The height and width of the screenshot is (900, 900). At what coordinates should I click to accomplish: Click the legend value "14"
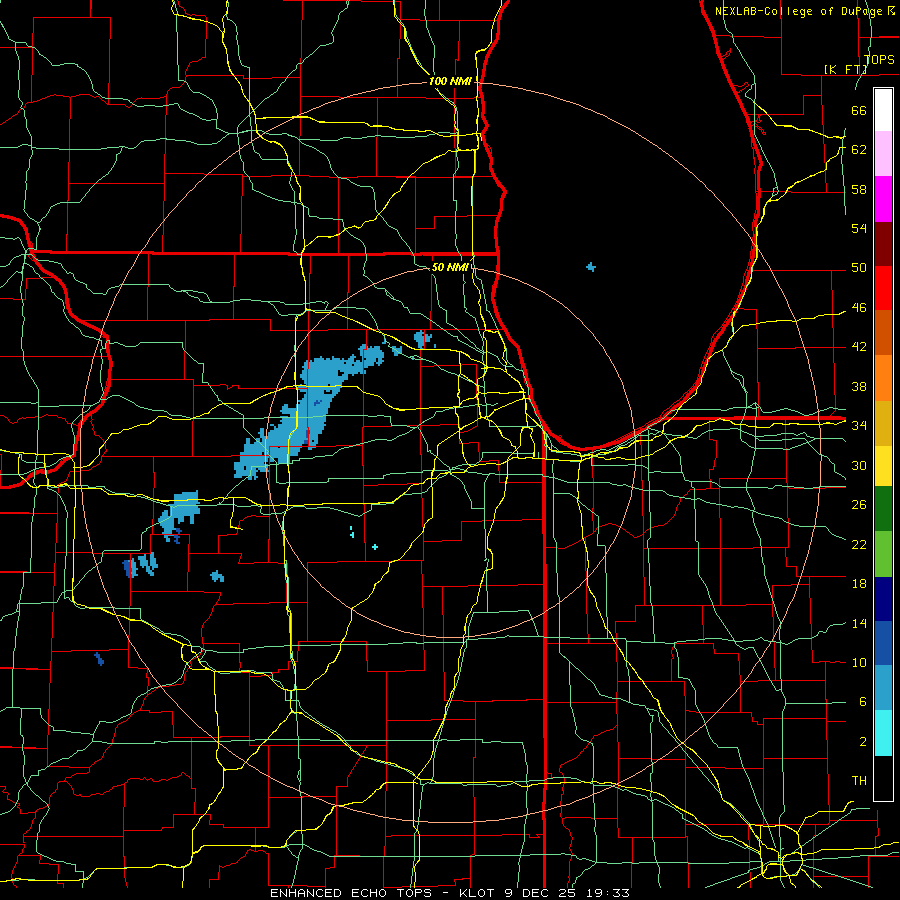click(859, 623)
